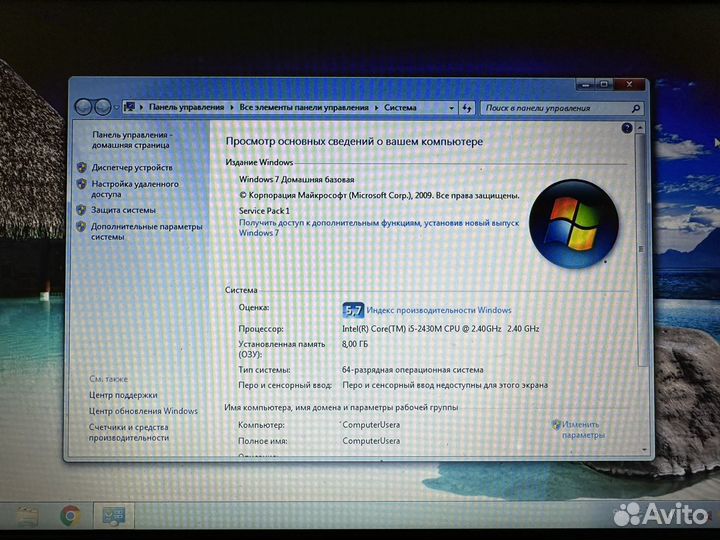This screenshot has width=720, height=540.
Task: Expand the recent pages dropdown after the navigation arrows
Action: click(x=117, y=107)
